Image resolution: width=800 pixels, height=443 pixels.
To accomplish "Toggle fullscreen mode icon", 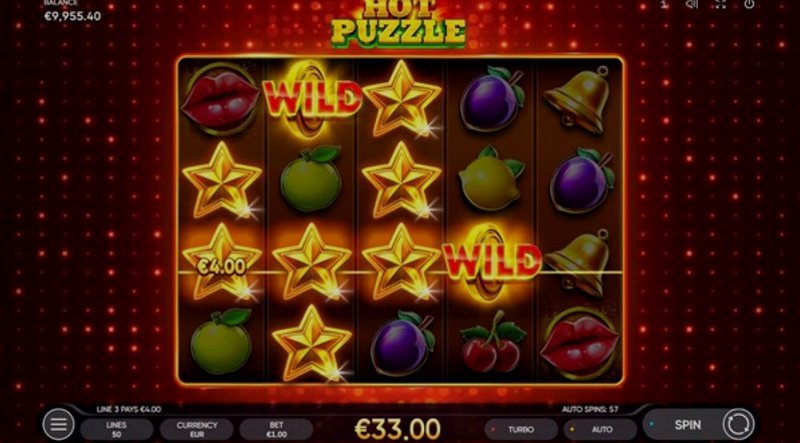I will (720, 4).
